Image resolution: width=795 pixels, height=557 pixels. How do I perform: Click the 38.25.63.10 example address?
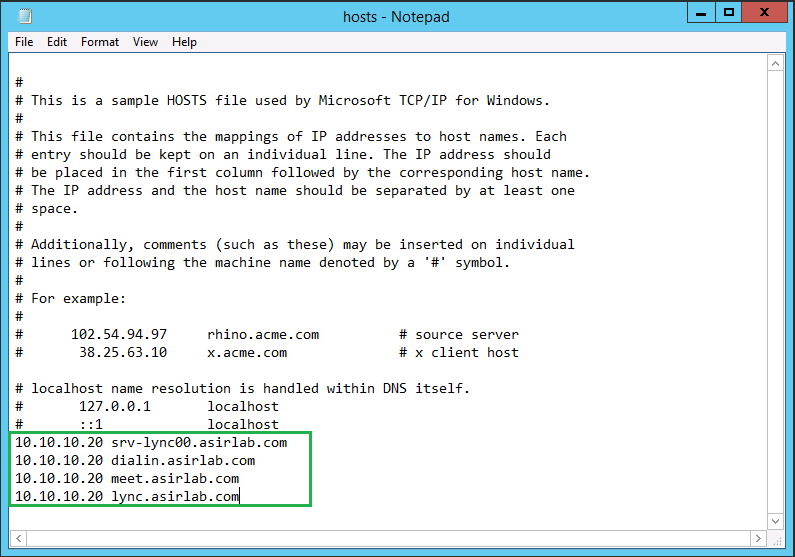click(x=123, y=353)
